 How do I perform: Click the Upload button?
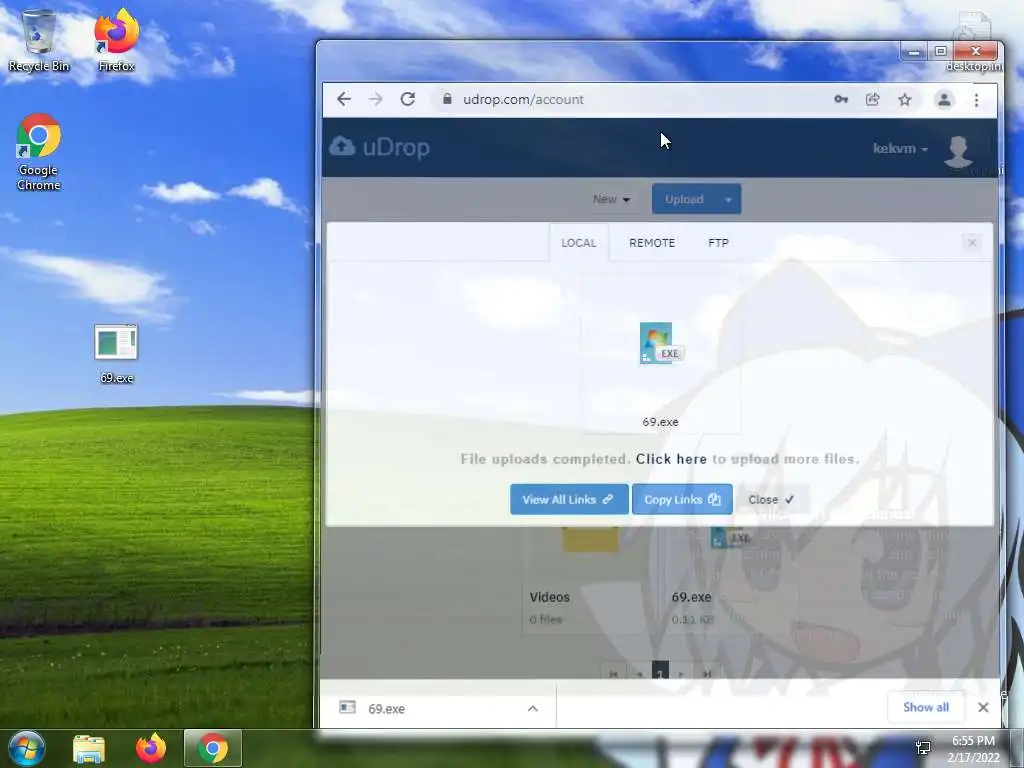(684, 199)
